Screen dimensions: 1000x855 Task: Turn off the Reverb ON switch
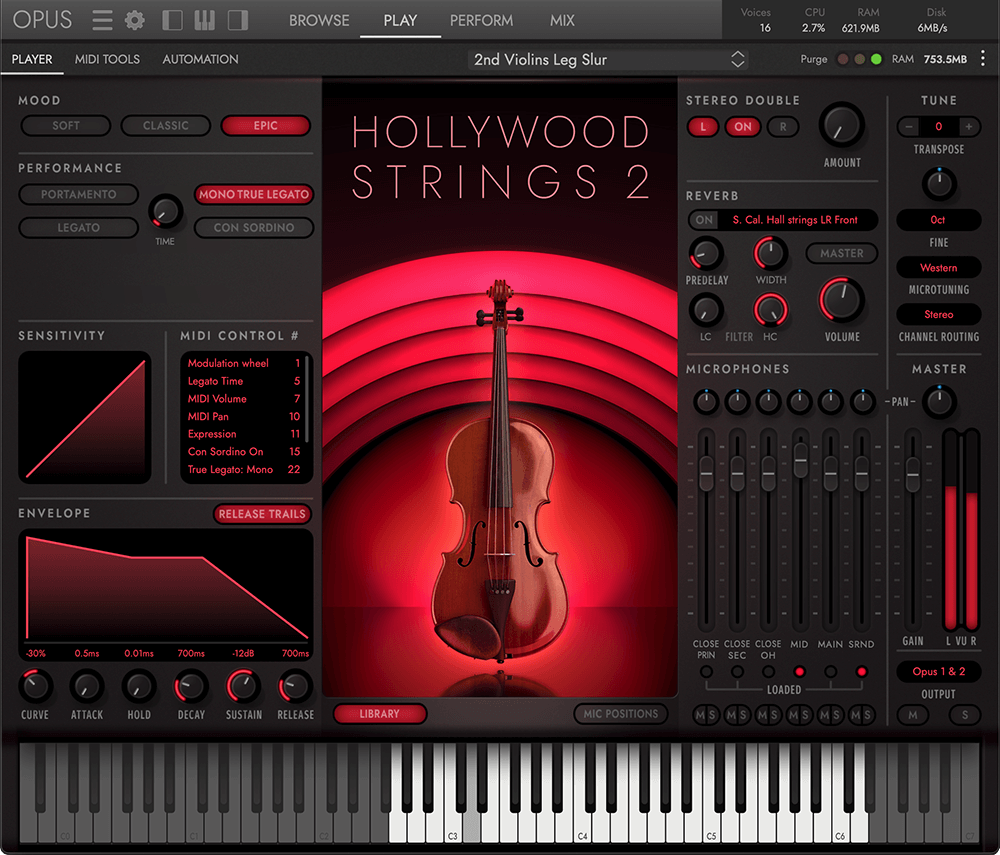(703, 220)
